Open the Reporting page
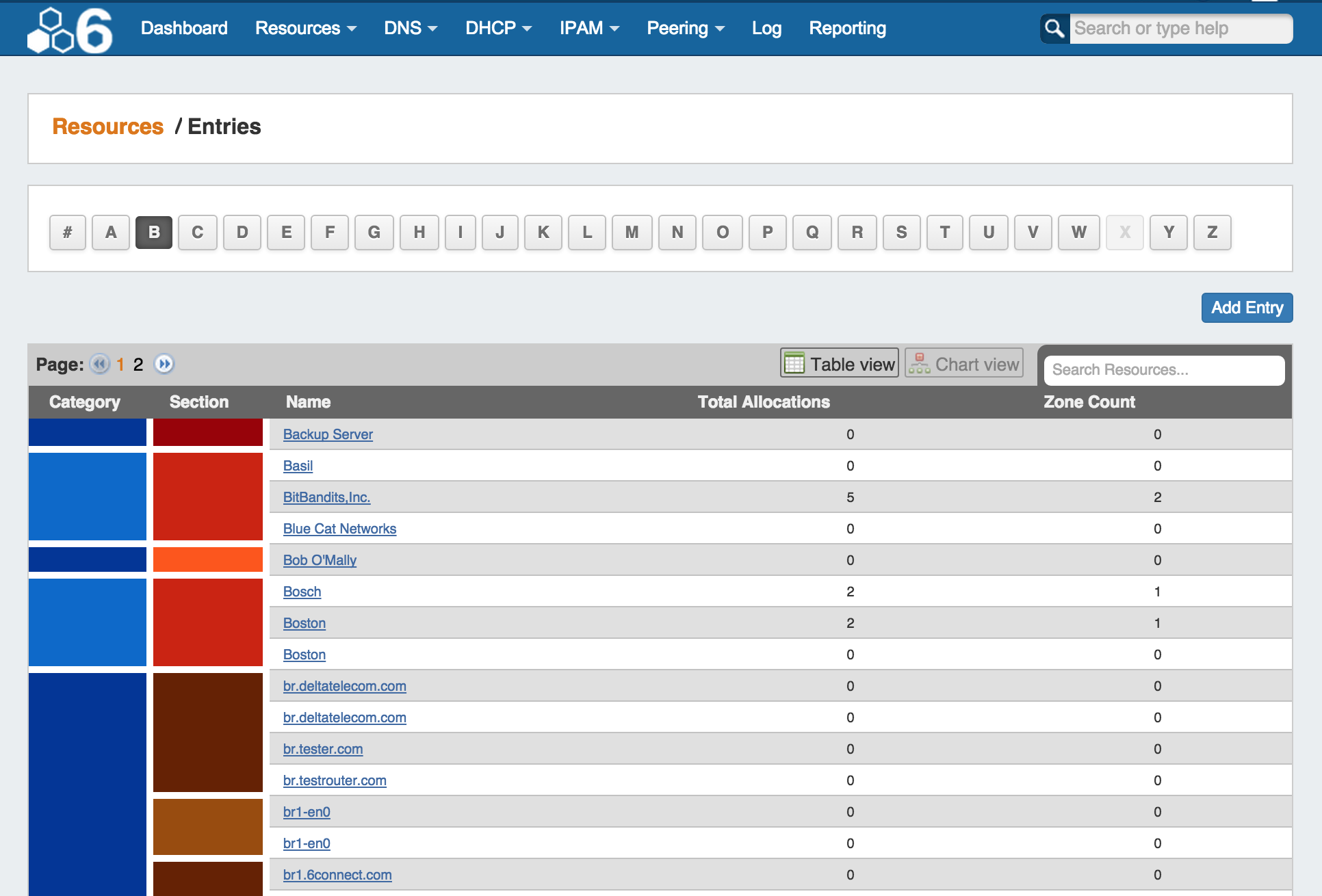This screenshot has width=1322, height=896. pos(847,28)
